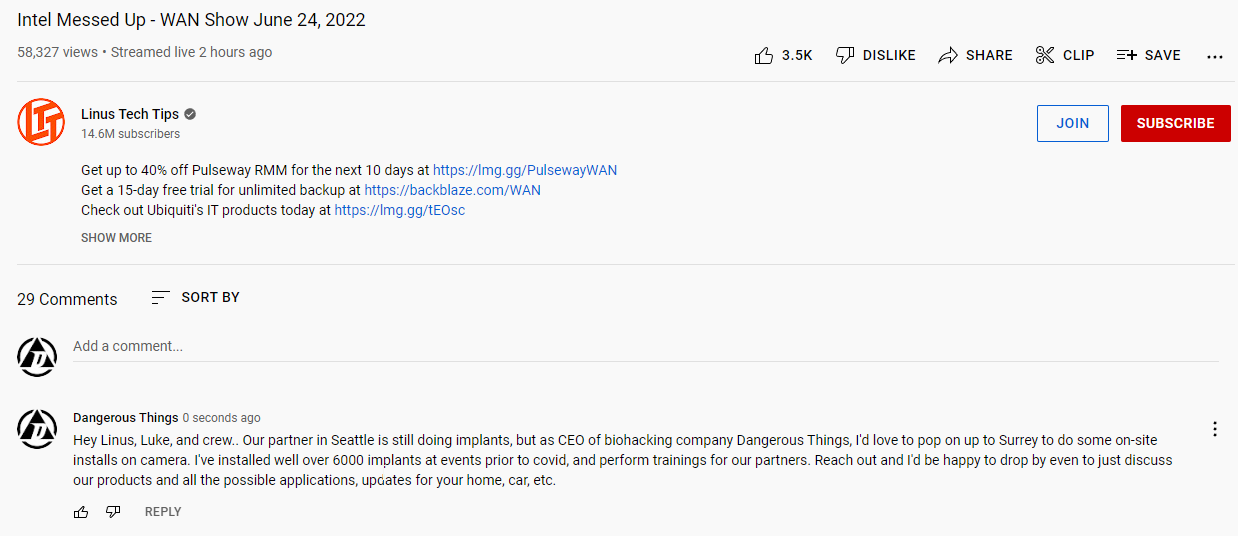Open Linus Tech Tips channel avatar
The image size is (1238, 536).
click(x=41, y=122)
